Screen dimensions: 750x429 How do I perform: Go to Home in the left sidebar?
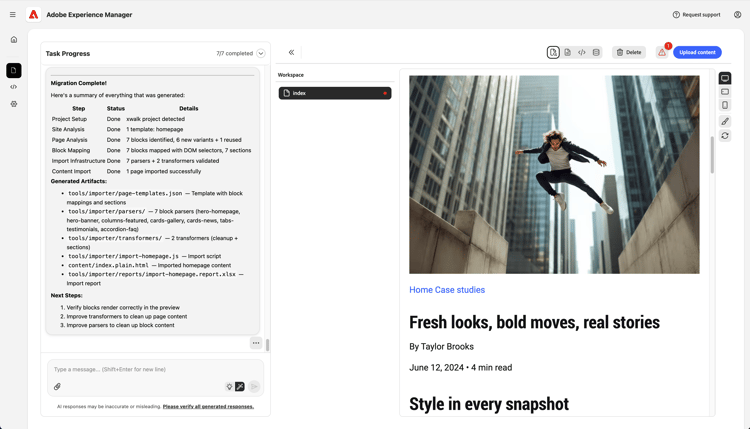[x=14, y=40]
